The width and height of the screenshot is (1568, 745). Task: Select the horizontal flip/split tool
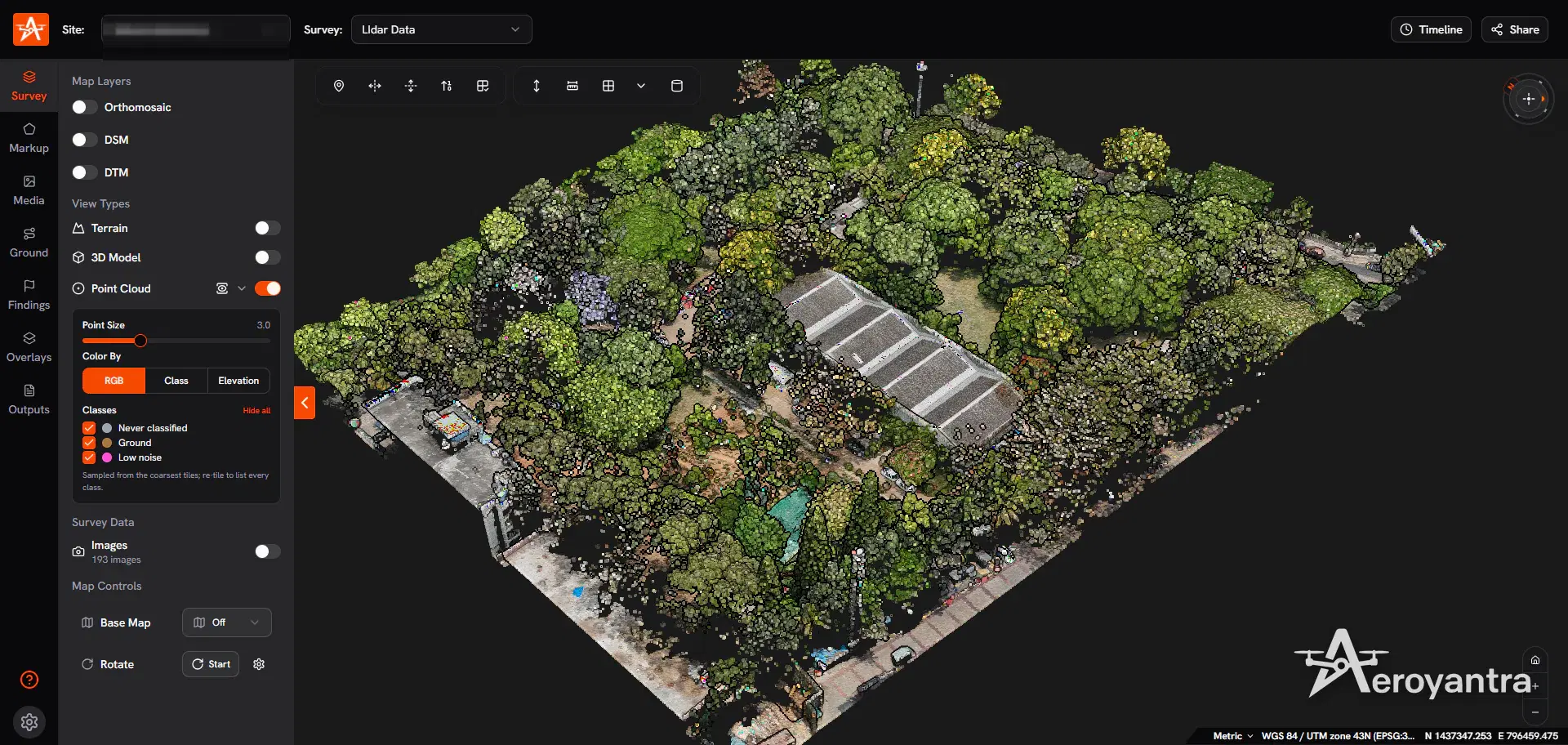(x=375, y=86)
